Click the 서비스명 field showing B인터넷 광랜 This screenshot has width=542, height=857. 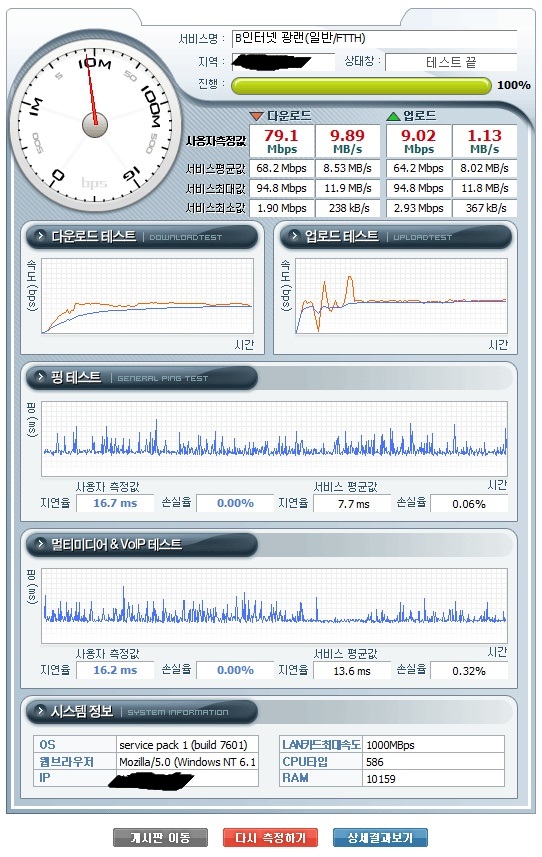[374, 38]
